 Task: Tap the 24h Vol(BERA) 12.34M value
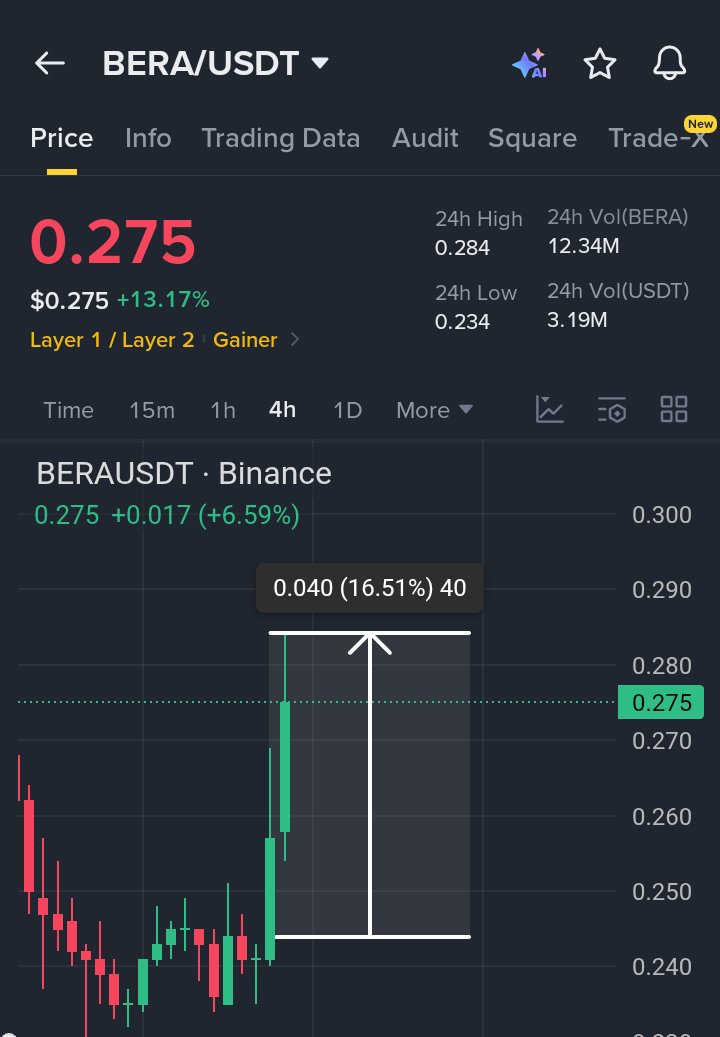[584, 246]
